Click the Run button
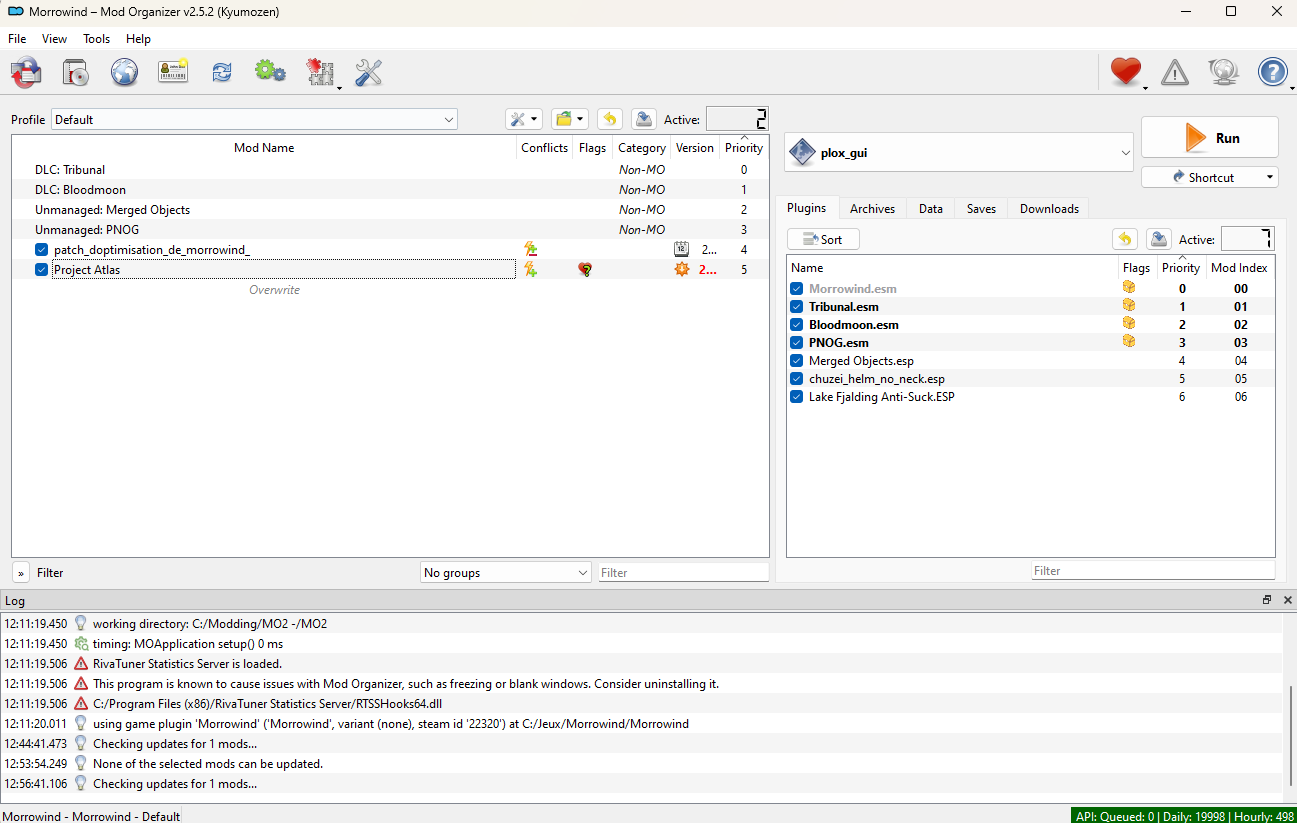Image resolution: width=1297 pixels, height=823 pixels. (1210, 137)
